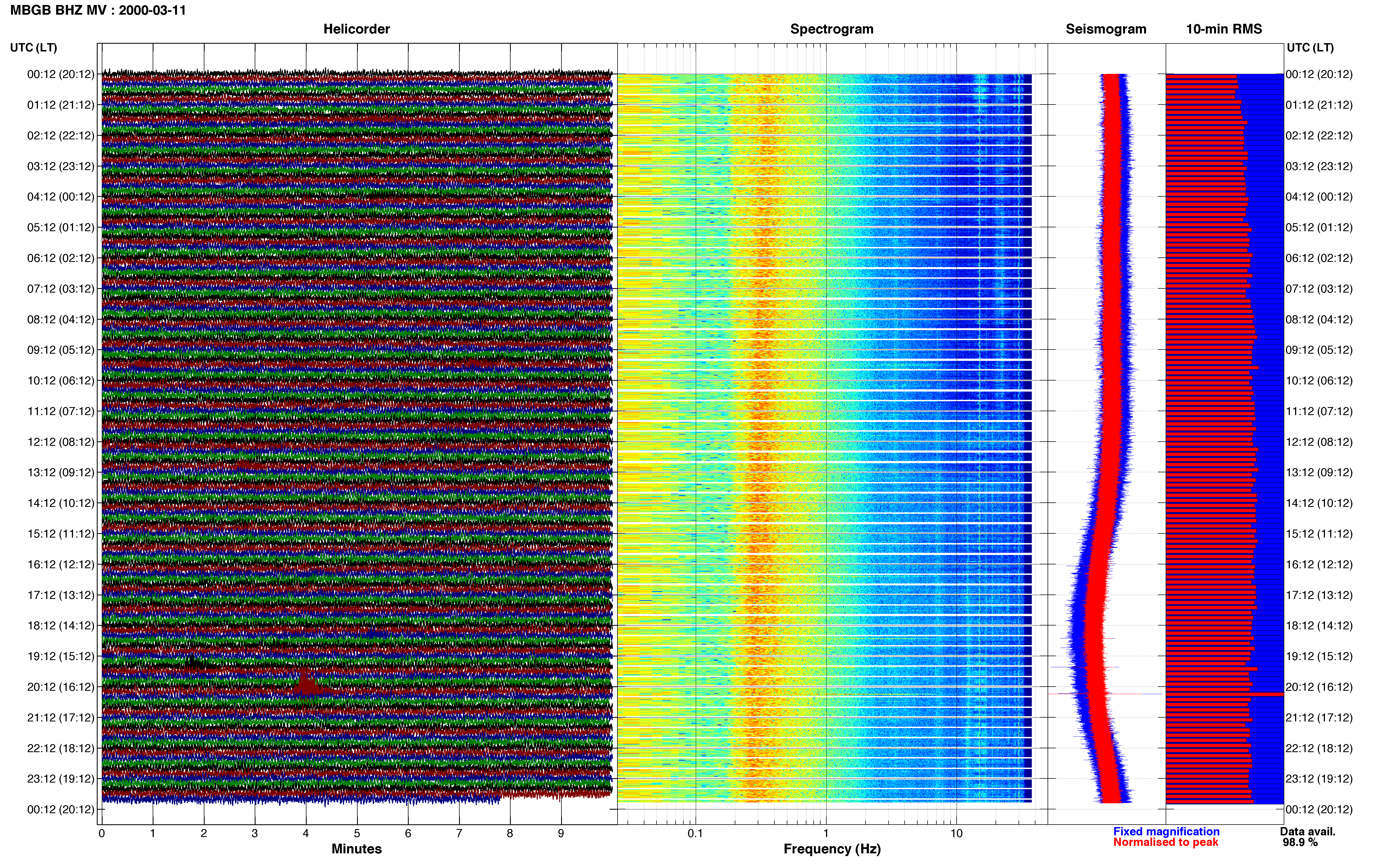Click the left time label 23:12 (19:12)
The height and width of the screenshot is (868, 1388).
click(x=61, y=778)
